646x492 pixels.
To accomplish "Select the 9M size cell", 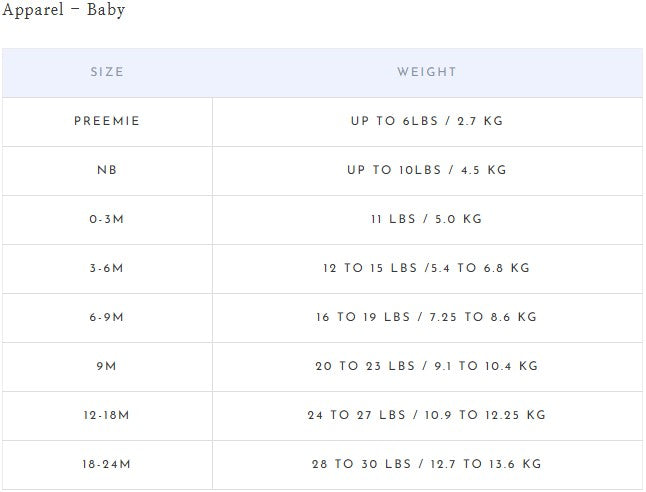I will coord(107,366).
